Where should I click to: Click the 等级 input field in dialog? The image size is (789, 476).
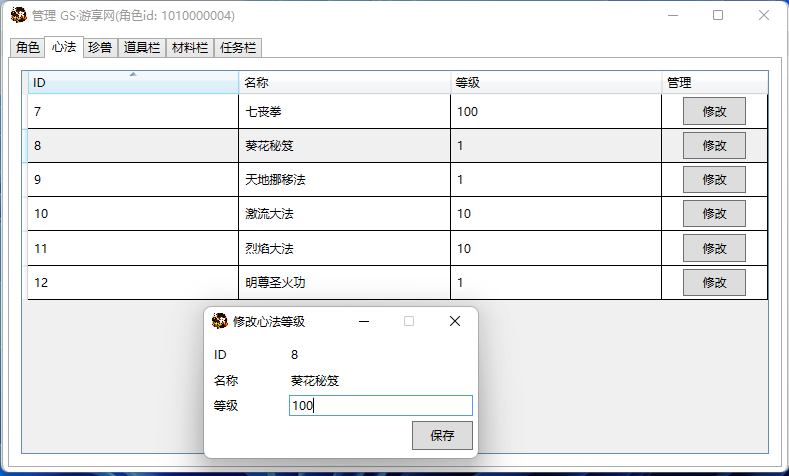pos(380,406)
